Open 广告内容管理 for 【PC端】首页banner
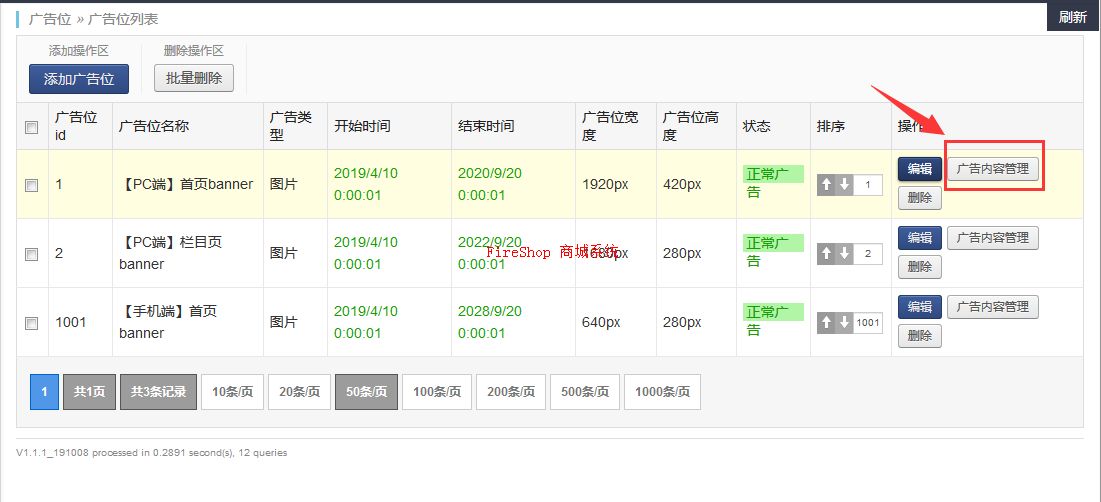The width and height of the screenshot is (1101, 502). tap(993, 169)
